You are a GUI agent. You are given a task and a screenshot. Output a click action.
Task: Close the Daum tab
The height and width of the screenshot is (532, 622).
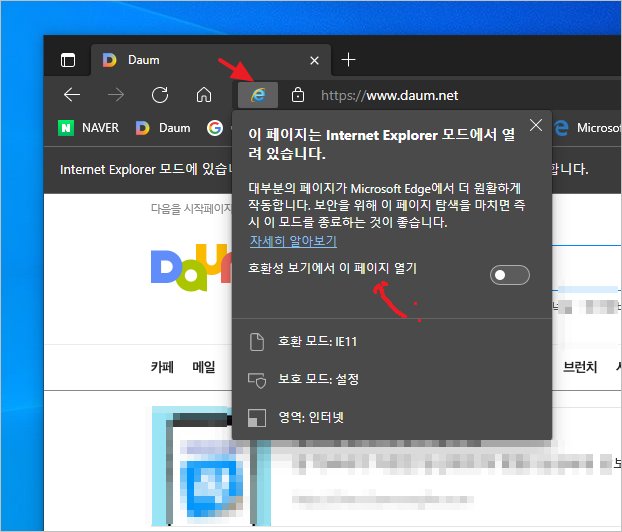tap(314, 60)
